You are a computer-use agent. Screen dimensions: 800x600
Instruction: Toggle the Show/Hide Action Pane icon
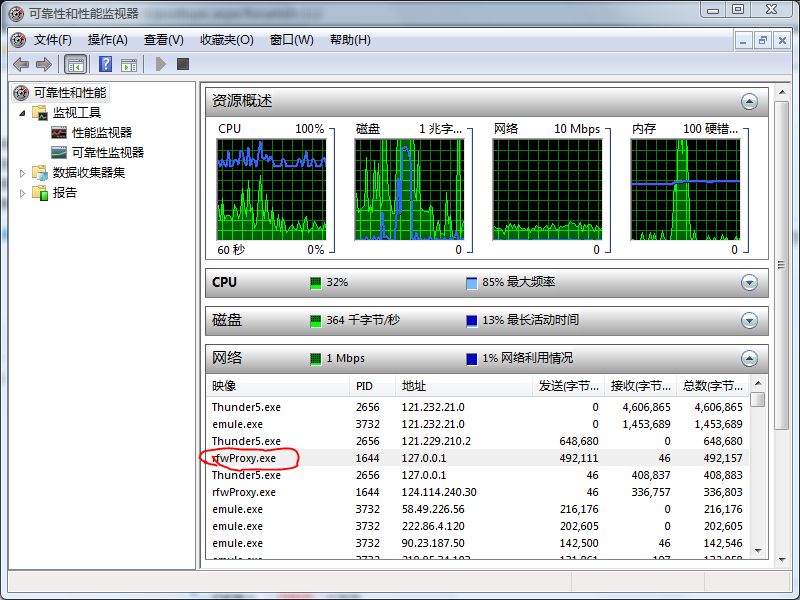click(x=129, y=65)
